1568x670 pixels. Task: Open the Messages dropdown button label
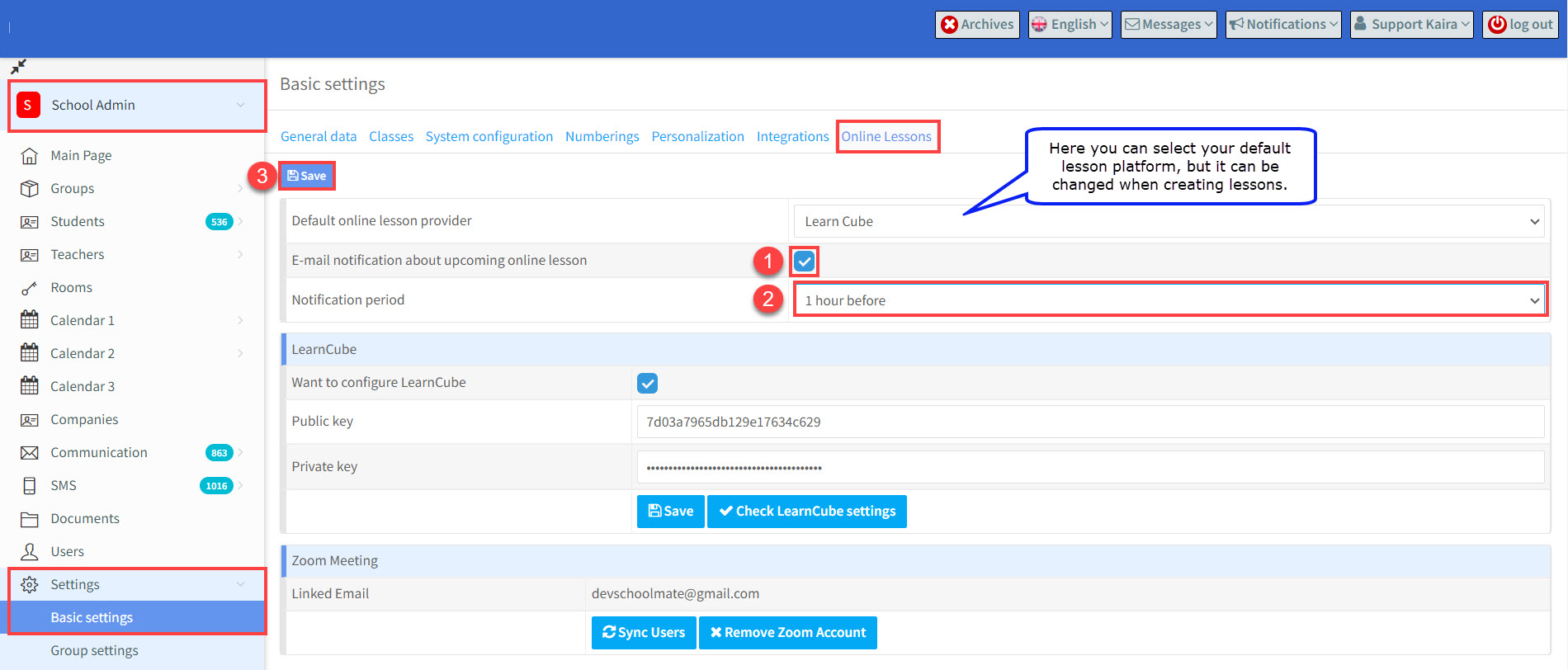[1171, 25]
